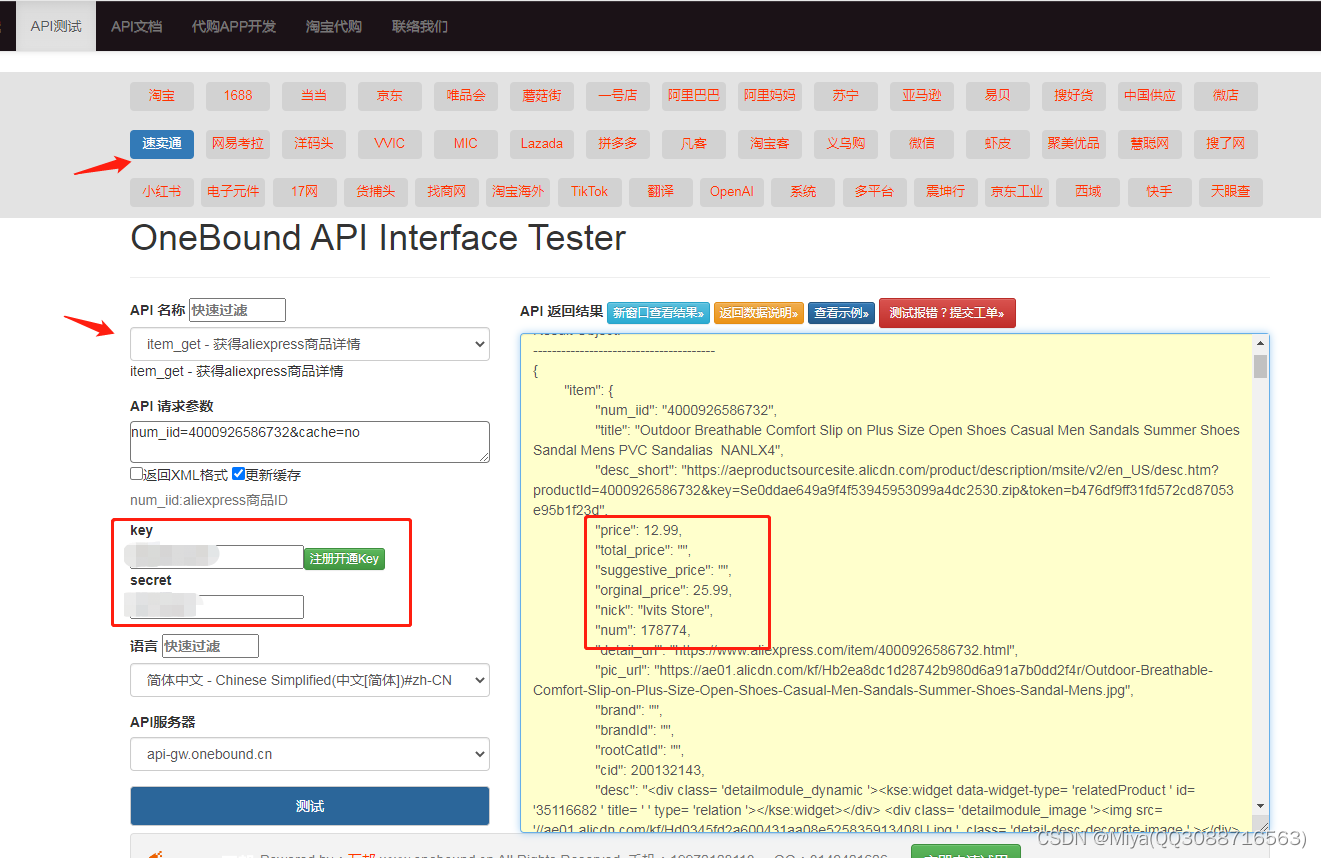Click the 返回数据说明 button
Screen dimensions: 1321x858
(x=759, y=313)
